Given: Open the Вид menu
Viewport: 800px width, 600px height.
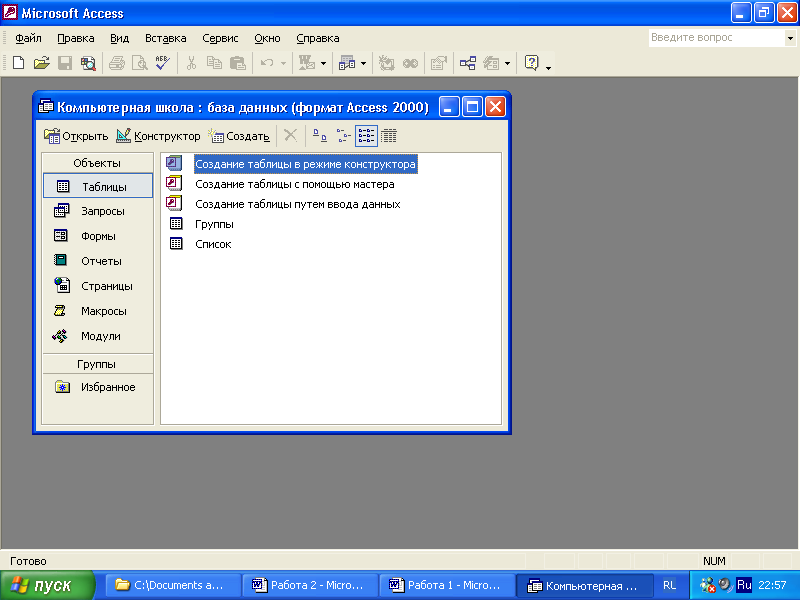Looking at the screenshot, I should click(x=119, y=38).
